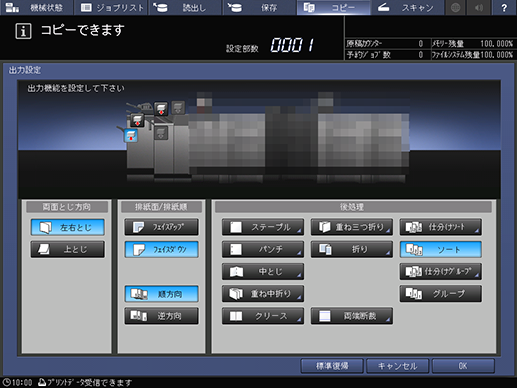Select the highlighted blue output tray icon
517x388 pixels.
point(131,136)
